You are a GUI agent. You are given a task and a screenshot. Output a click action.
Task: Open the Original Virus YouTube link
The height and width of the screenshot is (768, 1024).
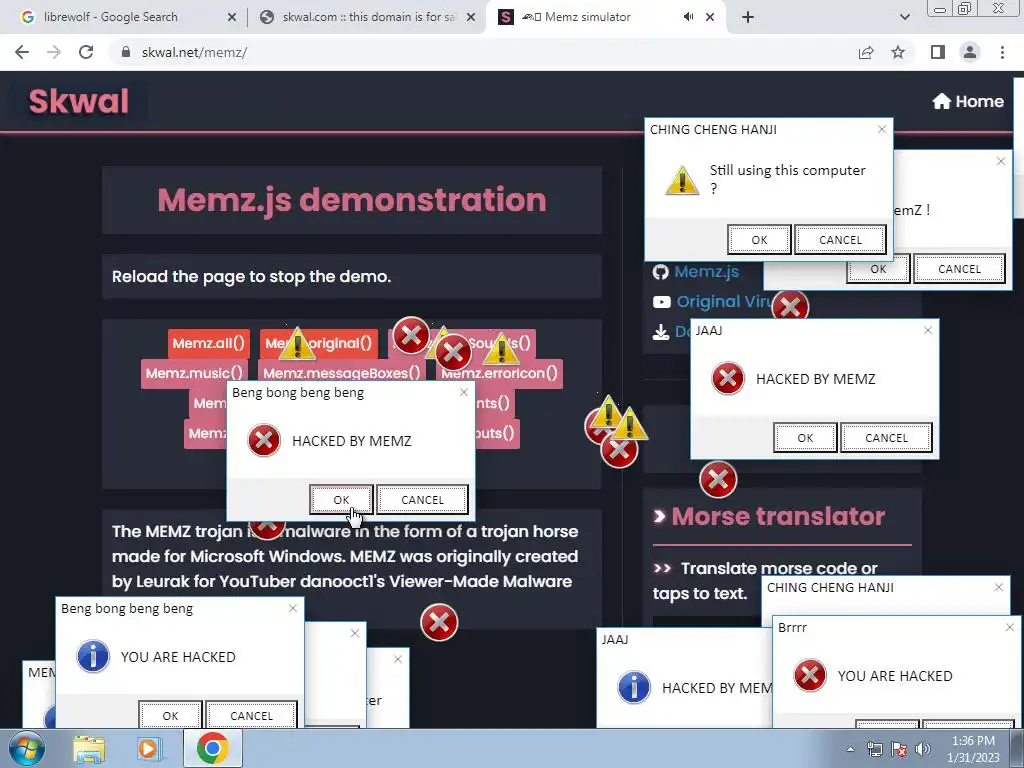click(x=725, y=301)
